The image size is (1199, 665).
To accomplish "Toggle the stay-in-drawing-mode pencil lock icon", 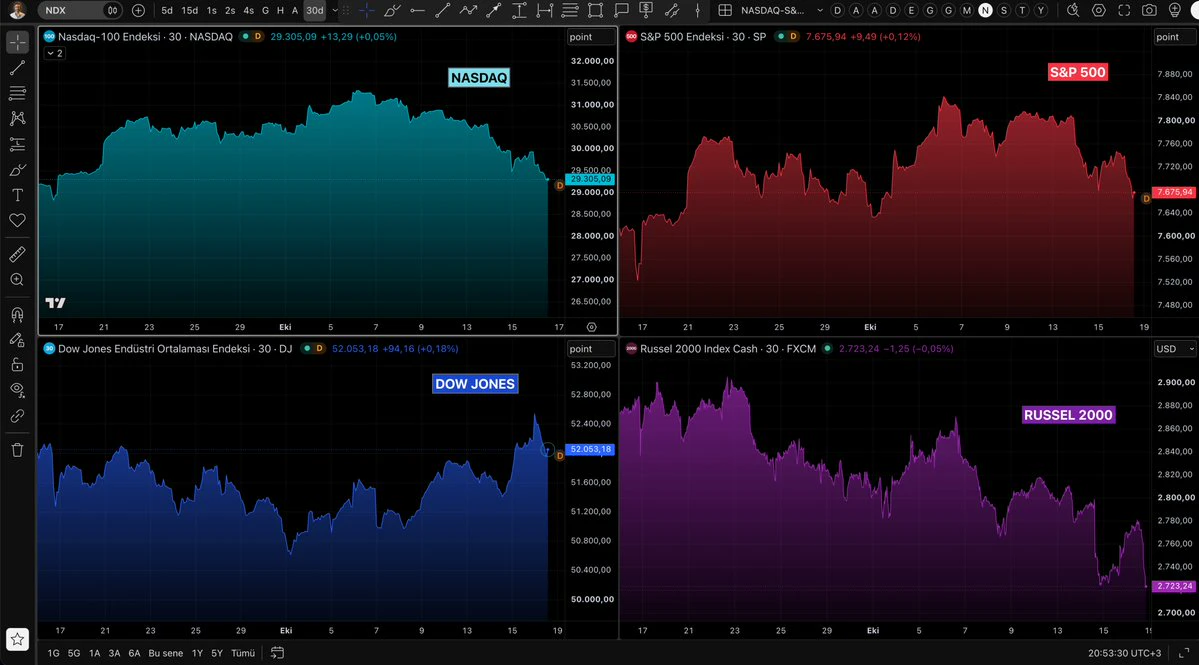I will 18,339.
